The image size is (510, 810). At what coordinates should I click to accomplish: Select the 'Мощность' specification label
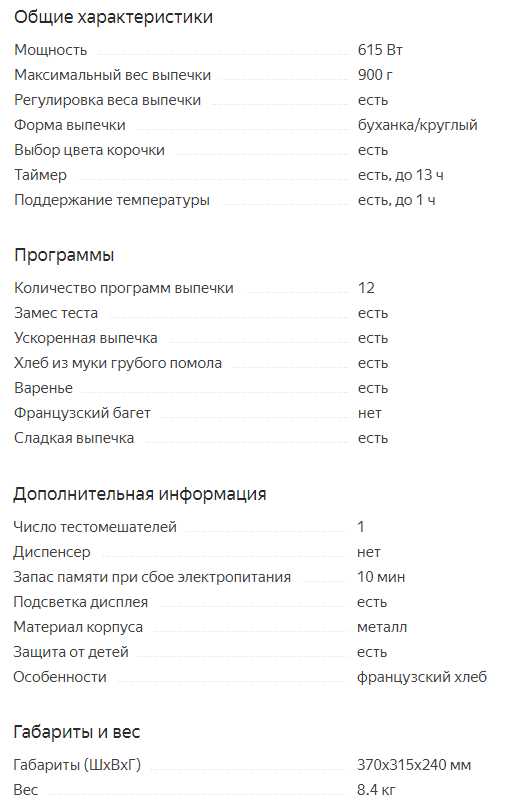pyautogui.click(x=51, y=50)
